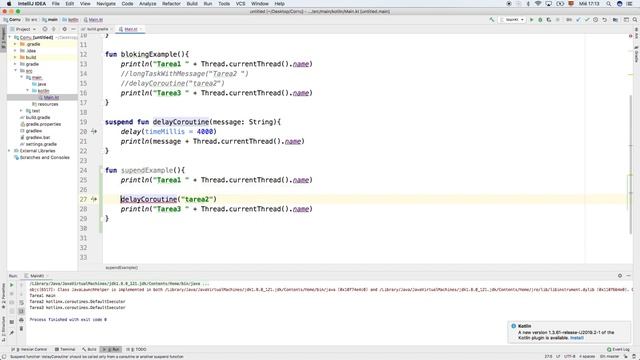Click the Search Everywhere magnifier in toolbar
The width and height of the screenshot is (640, 360).
(x=635, y=20)
